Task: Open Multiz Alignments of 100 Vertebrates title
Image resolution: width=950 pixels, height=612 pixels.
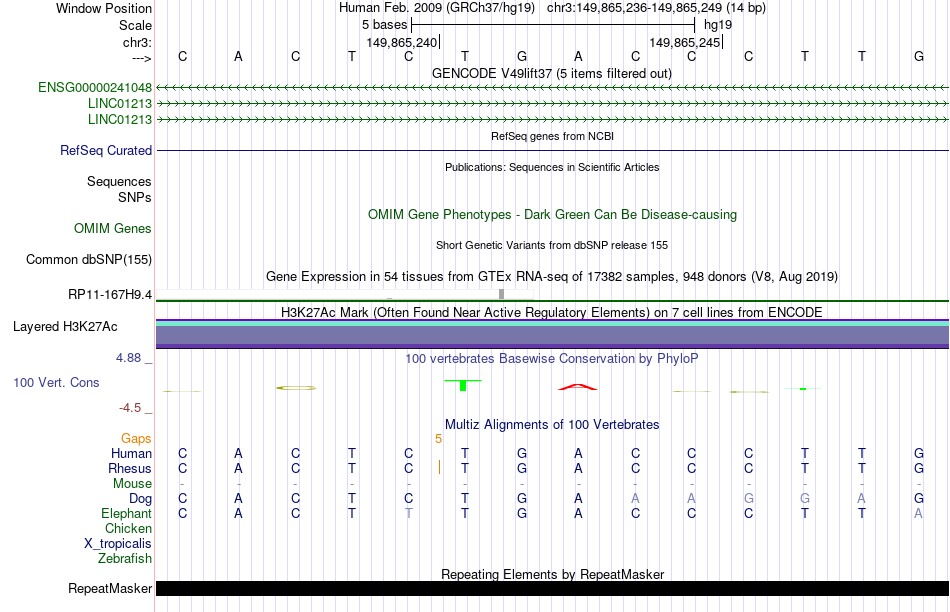Action: 552,425
